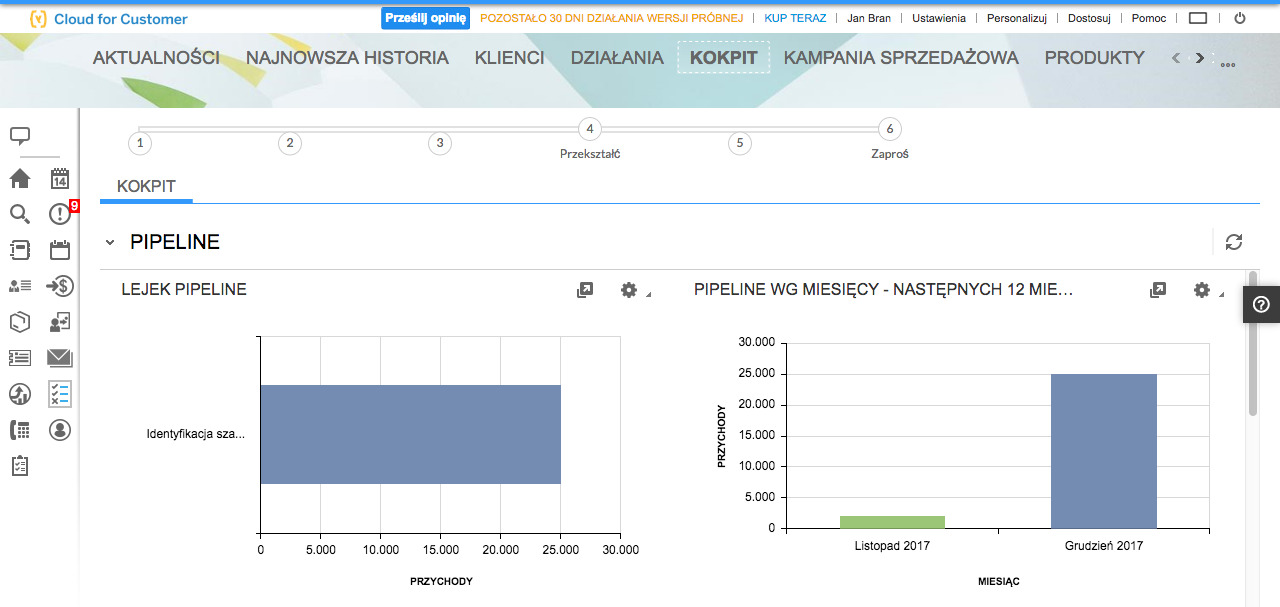1280x607 pixels.
Task: Open Lejek Pipeline chart in new window
Action: tap(585, 290)
